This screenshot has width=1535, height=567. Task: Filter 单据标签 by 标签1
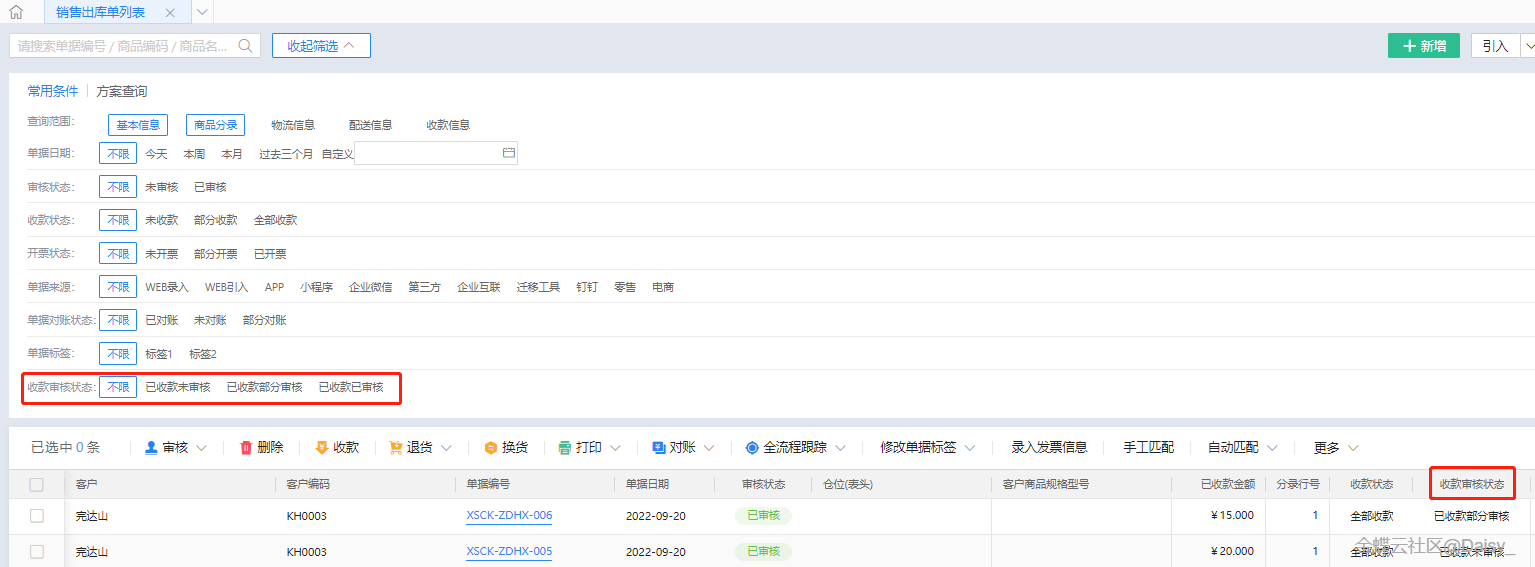pyautogui.click(x=159, y=354)
